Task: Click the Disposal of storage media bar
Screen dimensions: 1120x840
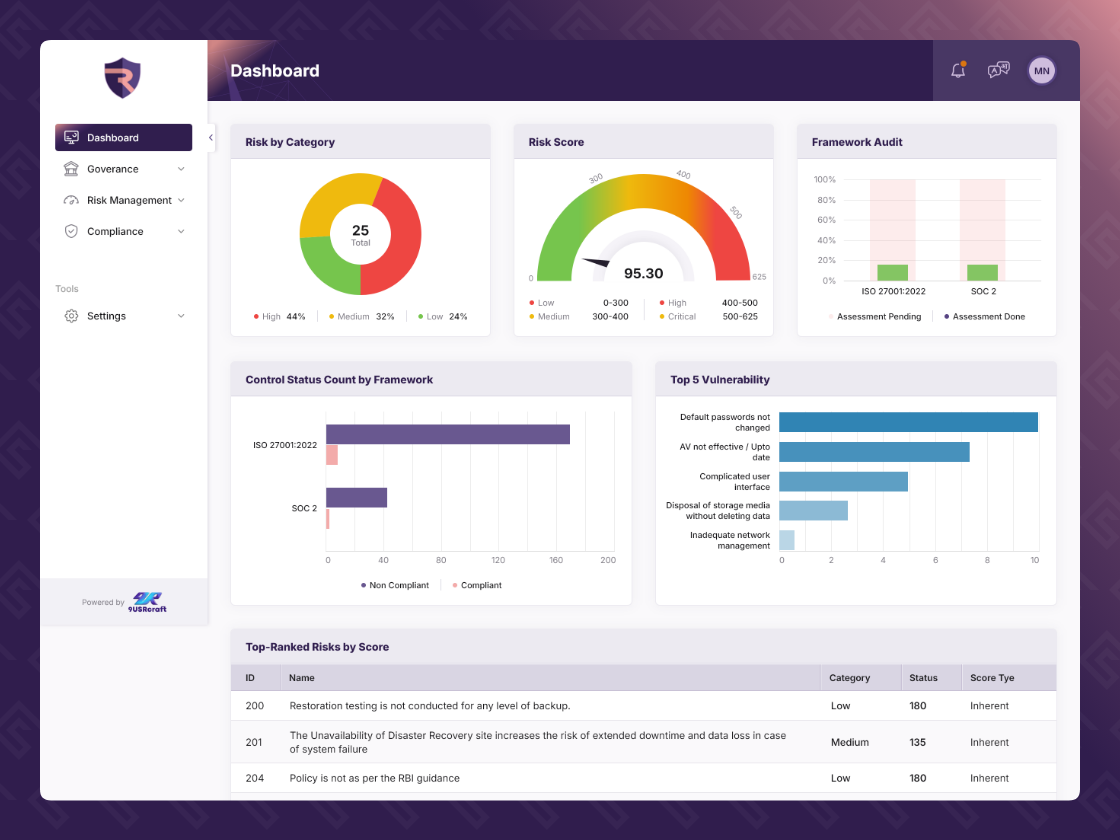Action: point(814,511)
